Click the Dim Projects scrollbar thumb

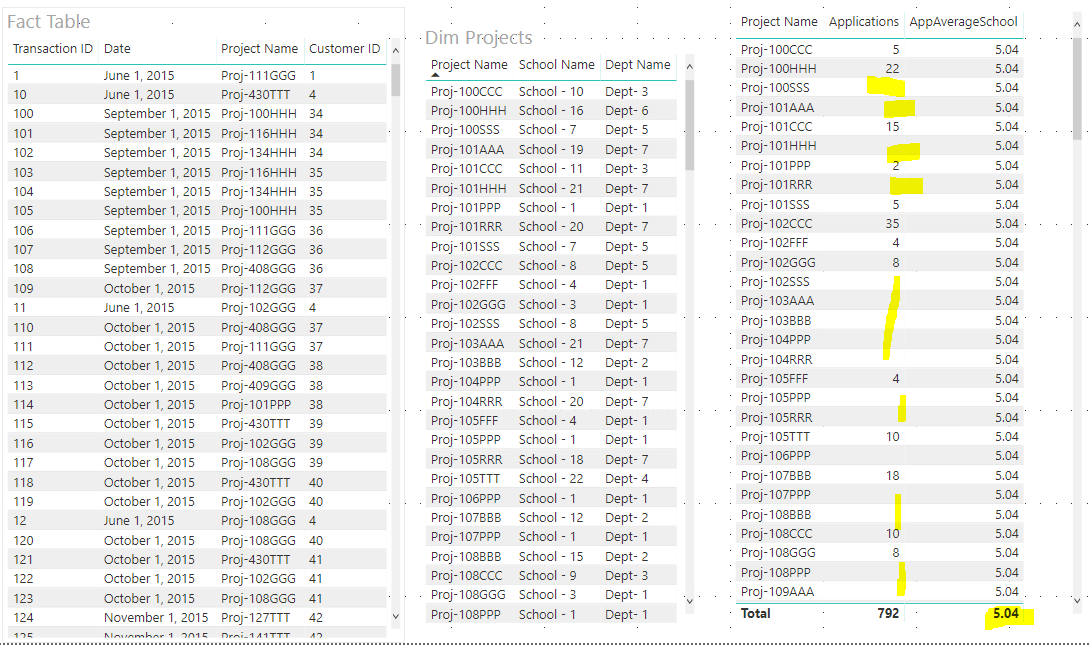[x=690, y=125]
